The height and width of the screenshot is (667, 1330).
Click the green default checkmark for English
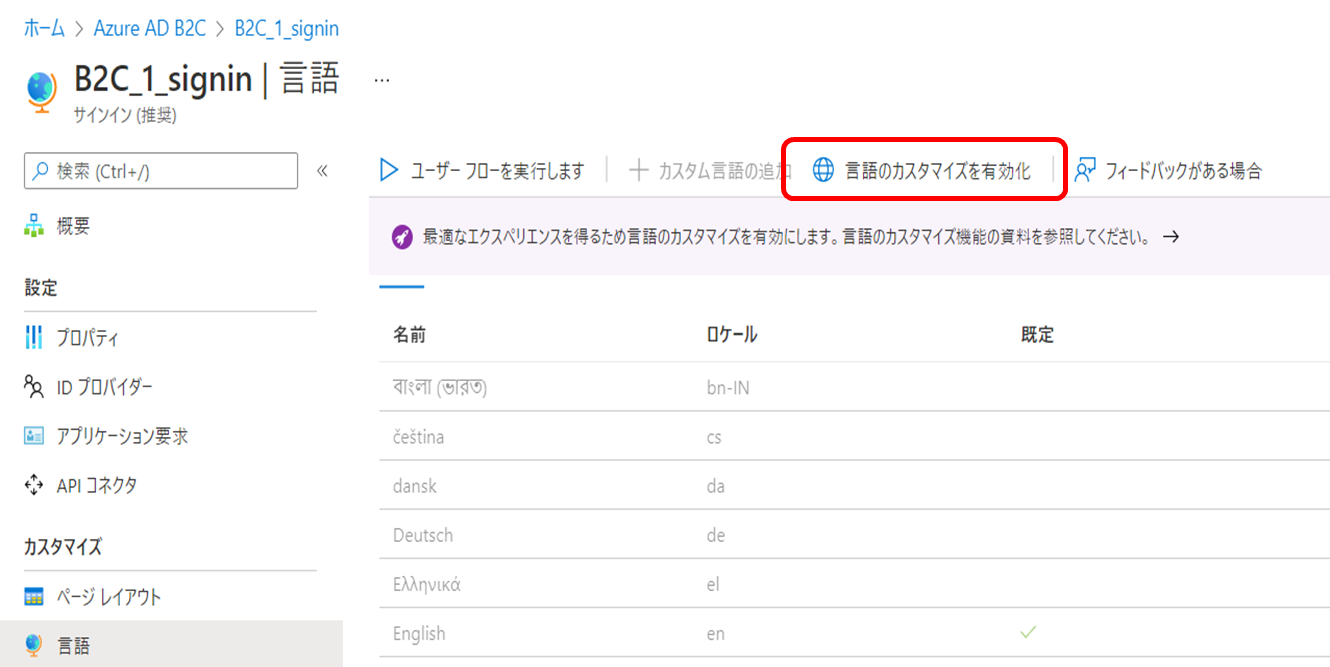[x=1028, y=632]
